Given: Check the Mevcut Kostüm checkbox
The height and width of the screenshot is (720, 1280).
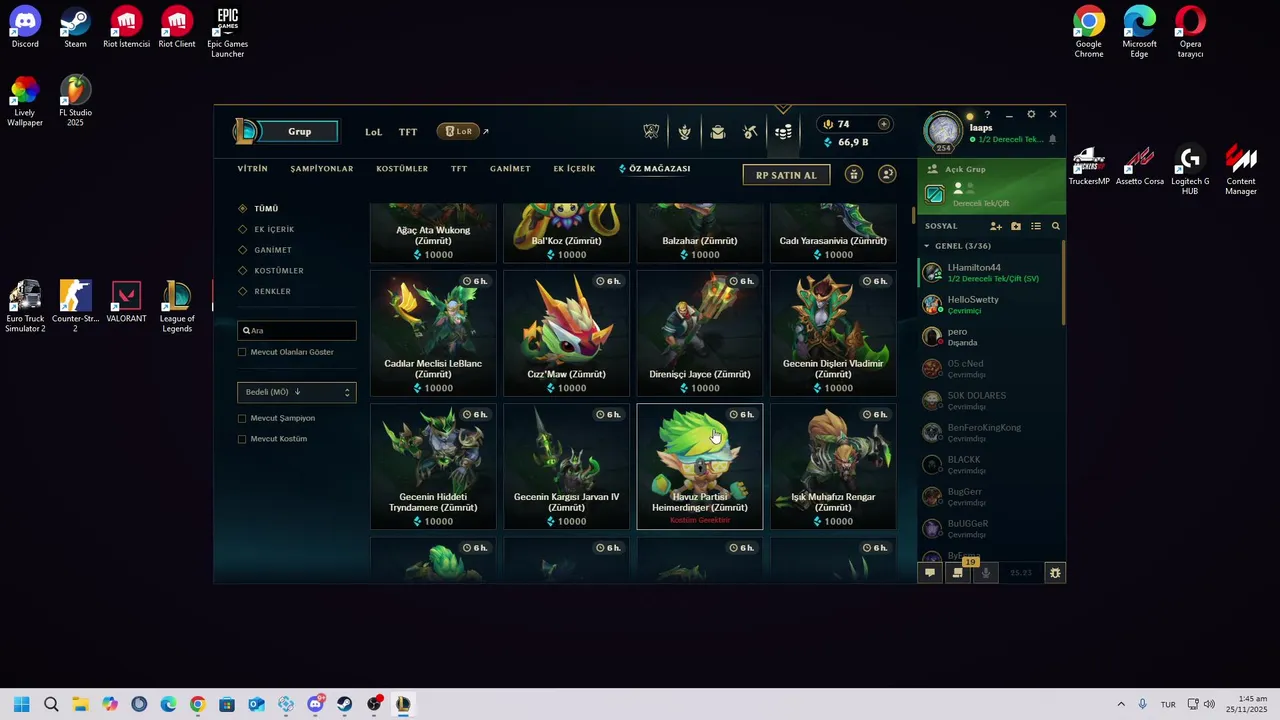Looking at the screenshot, I should point(242,439).
